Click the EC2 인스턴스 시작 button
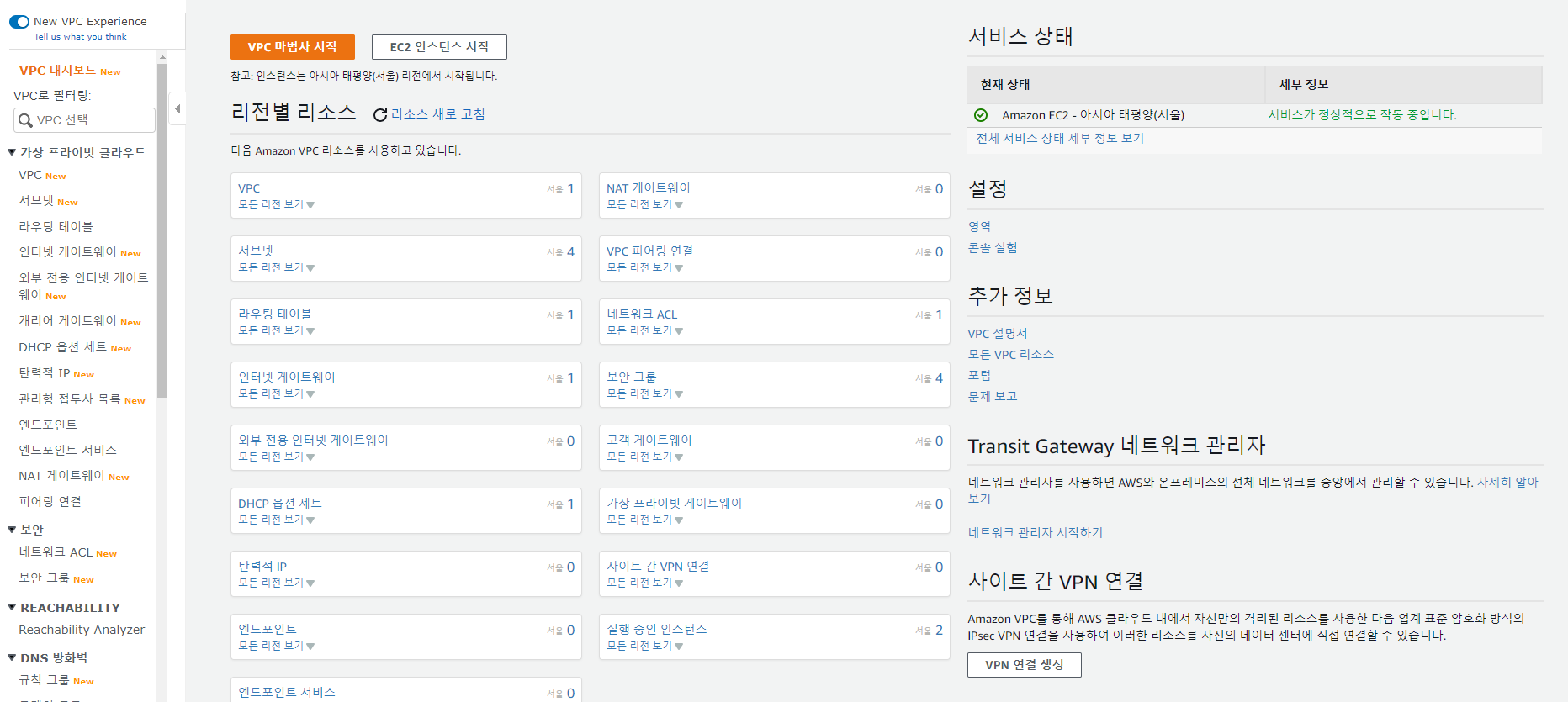The width and height of the screenshot is (1568, 702). [439, 47]
